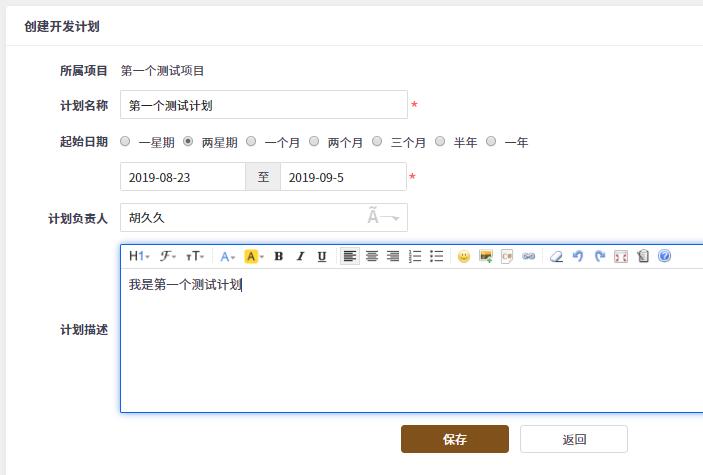Click the 返回 button
The width and height of the screenshot is (703, 475).
coord(574,439)
